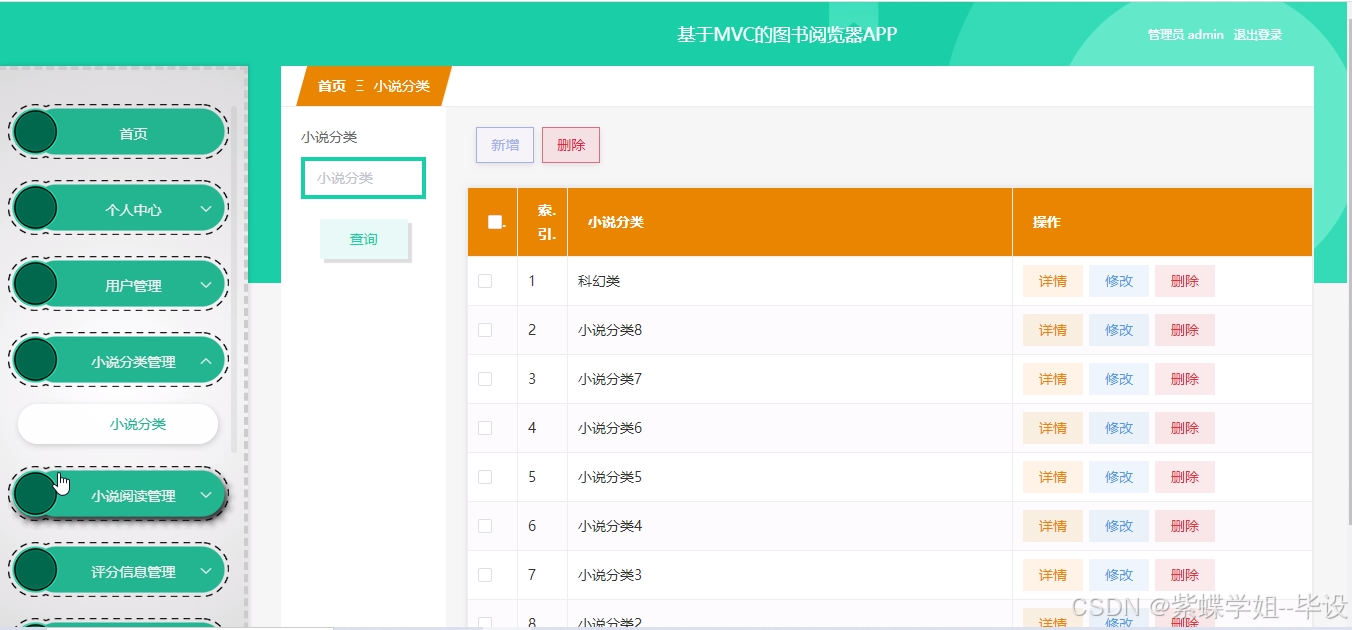Click 删除 for 科幻类 row
This screenshot has width=1352, height=630.
1185,281
